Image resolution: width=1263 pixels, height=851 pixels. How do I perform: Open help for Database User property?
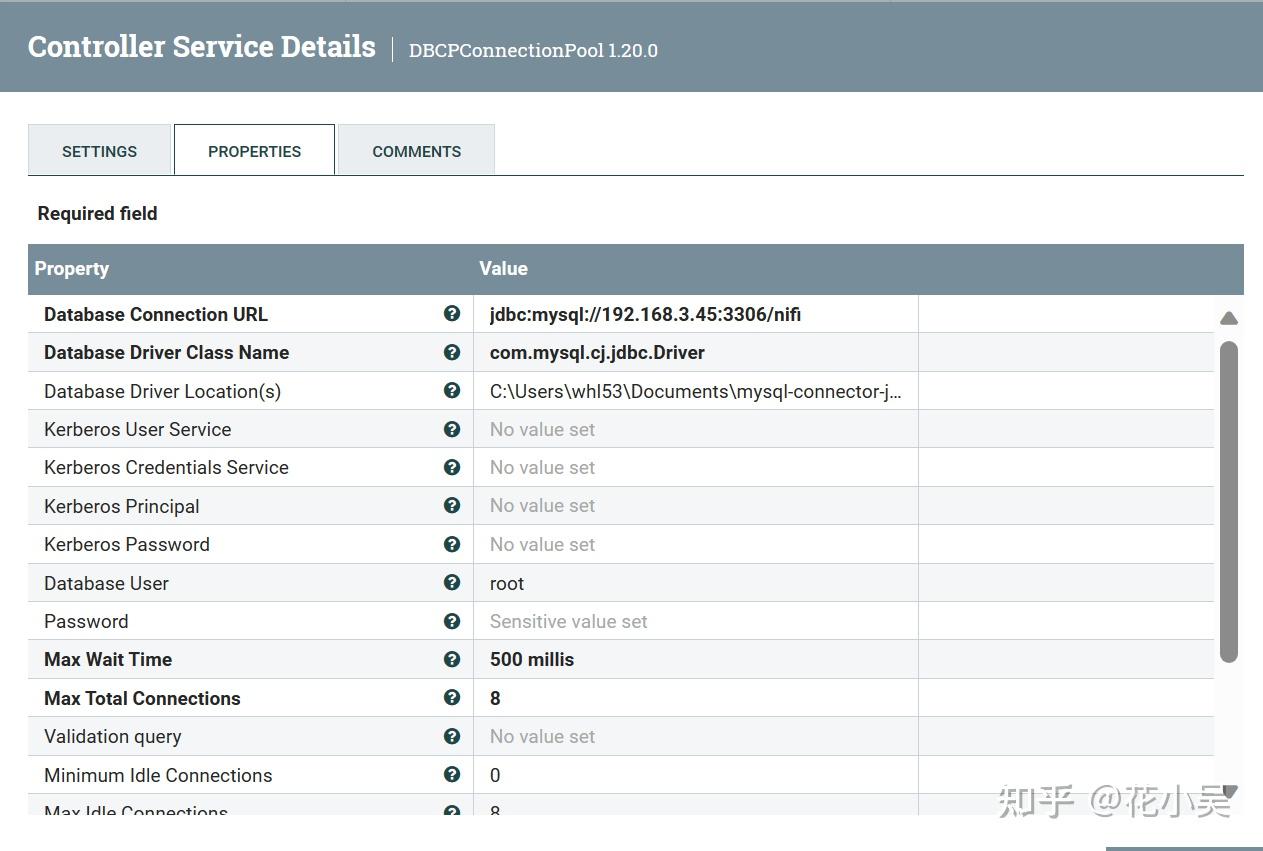point(452,583)
